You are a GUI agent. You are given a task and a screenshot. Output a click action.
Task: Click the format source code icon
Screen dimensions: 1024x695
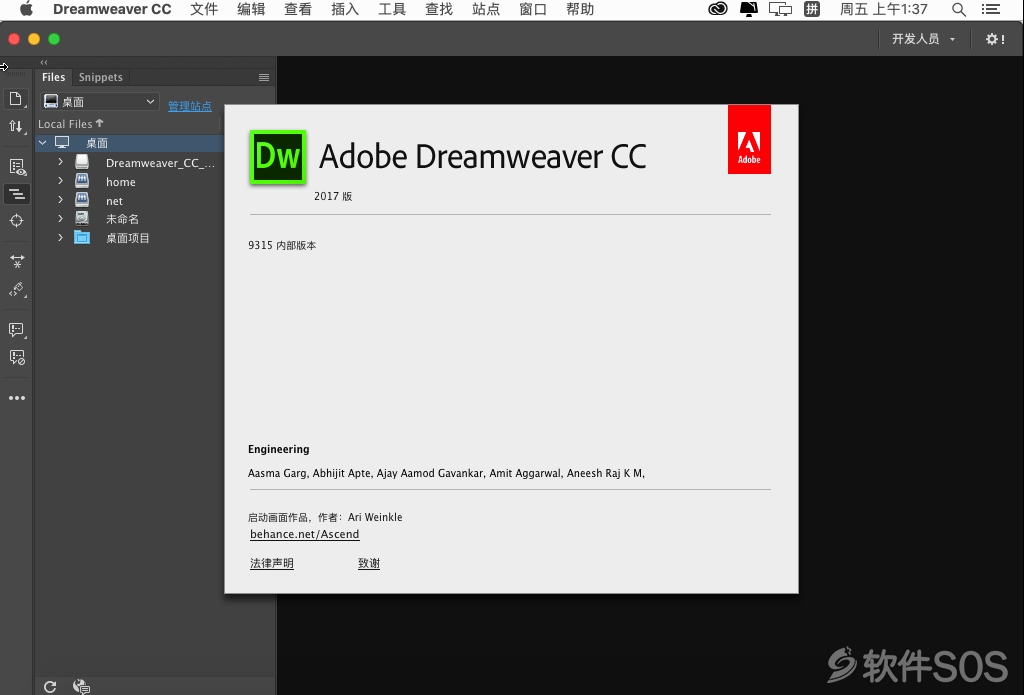pos(17,194)
